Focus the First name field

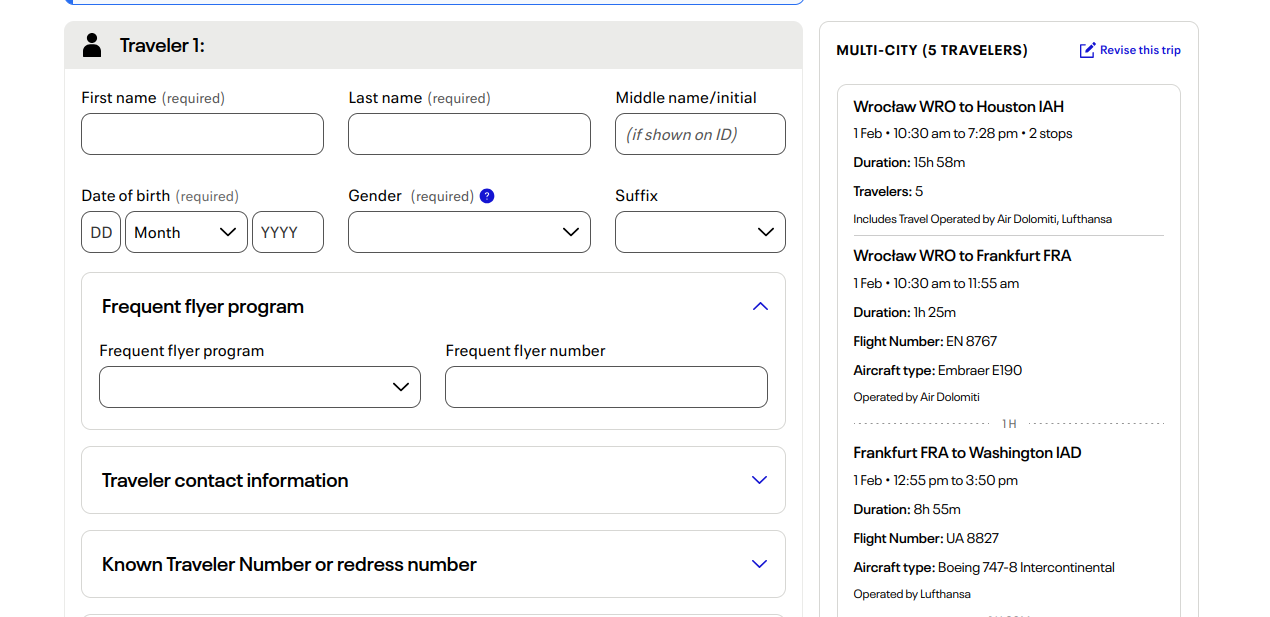coord(202,134)
